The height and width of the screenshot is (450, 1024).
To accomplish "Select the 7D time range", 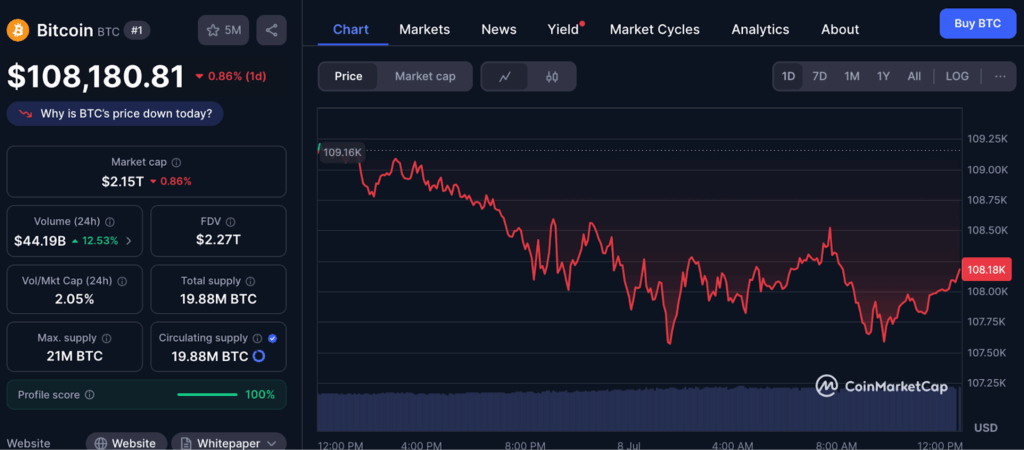I will pyautogui.click(x=819, y=76).
